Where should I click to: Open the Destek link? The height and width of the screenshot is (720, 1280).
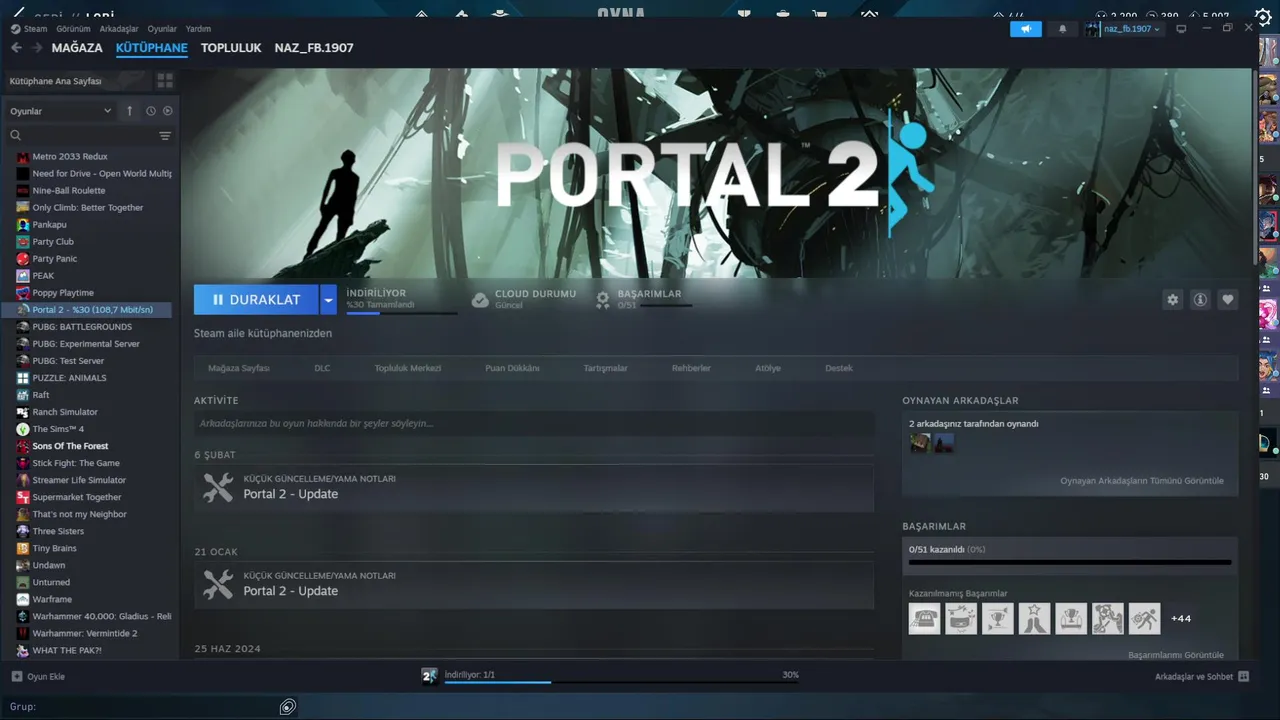click(x=839, y=368)
